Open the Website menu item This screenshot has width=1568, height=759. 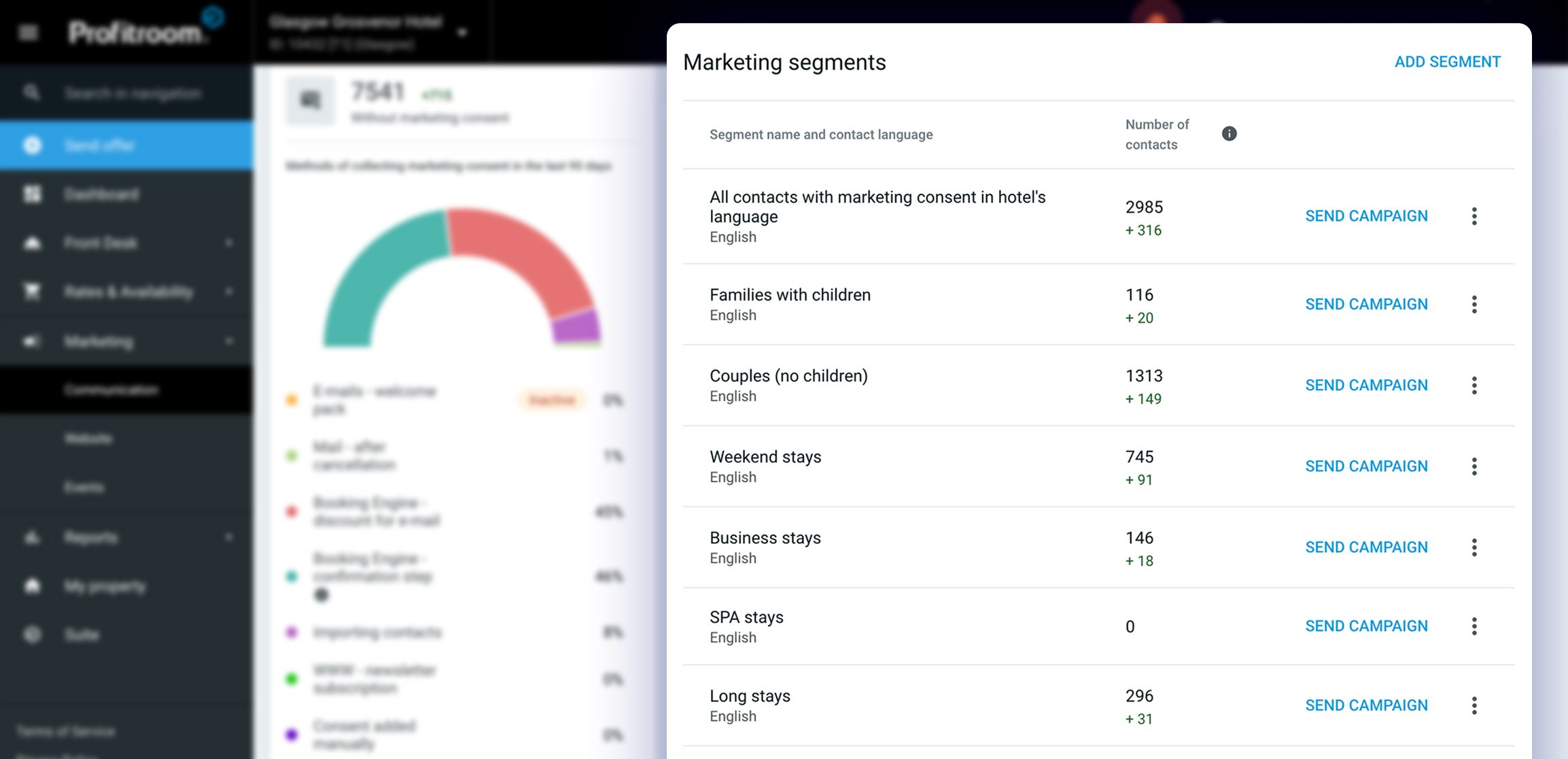click(x=87, y=439)
